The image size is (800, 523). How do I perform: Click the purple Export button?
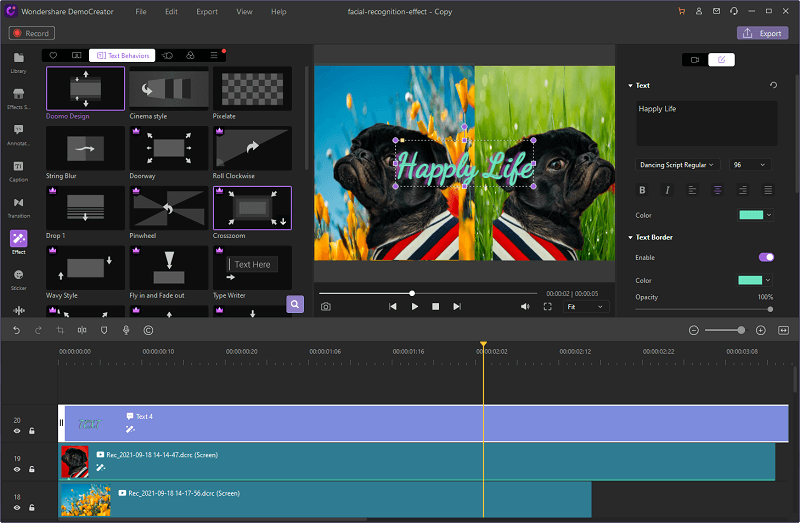pos(762,33)
